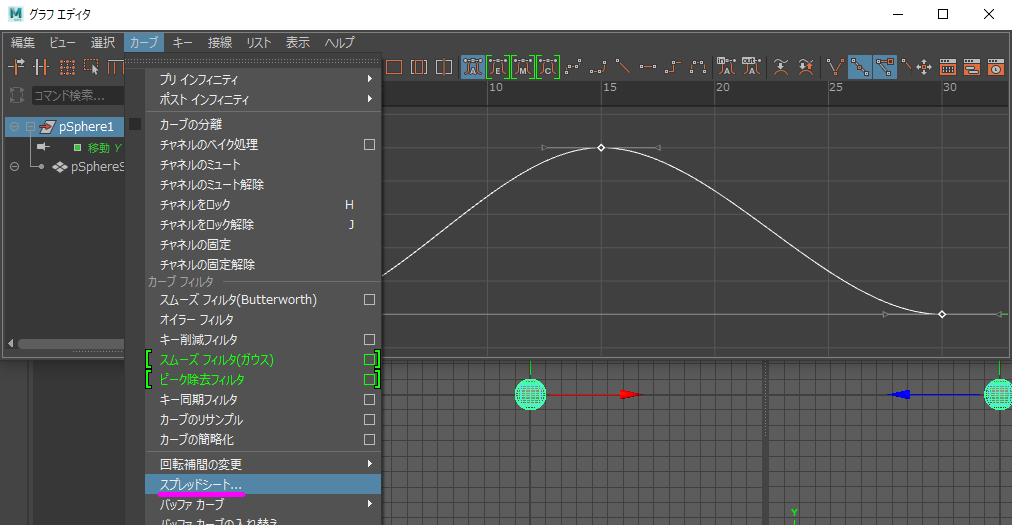
Task: Click the 'in' default tangent icon
Action: coord(726,67)
